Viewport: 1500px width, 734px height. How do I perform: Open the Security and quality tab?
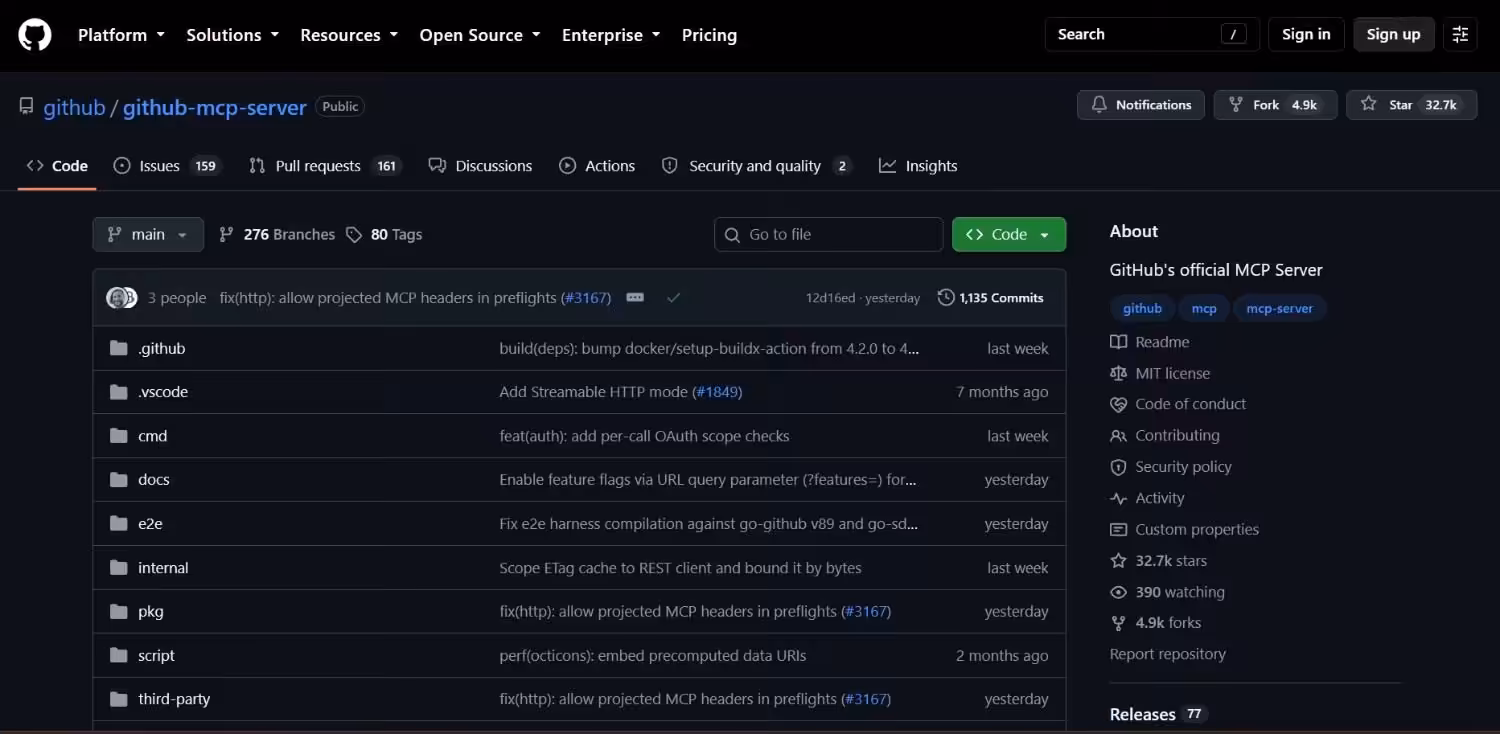(756, 166)
